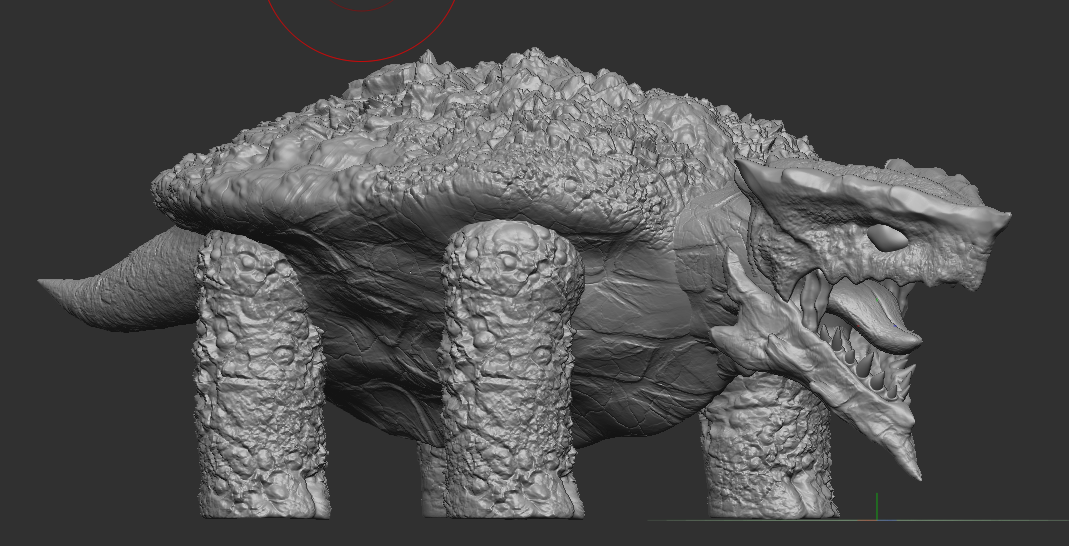The width and height of the screenshot is (1069, 546).
Task: Click the green axis line on the floor grid
Action: [877, 506]
